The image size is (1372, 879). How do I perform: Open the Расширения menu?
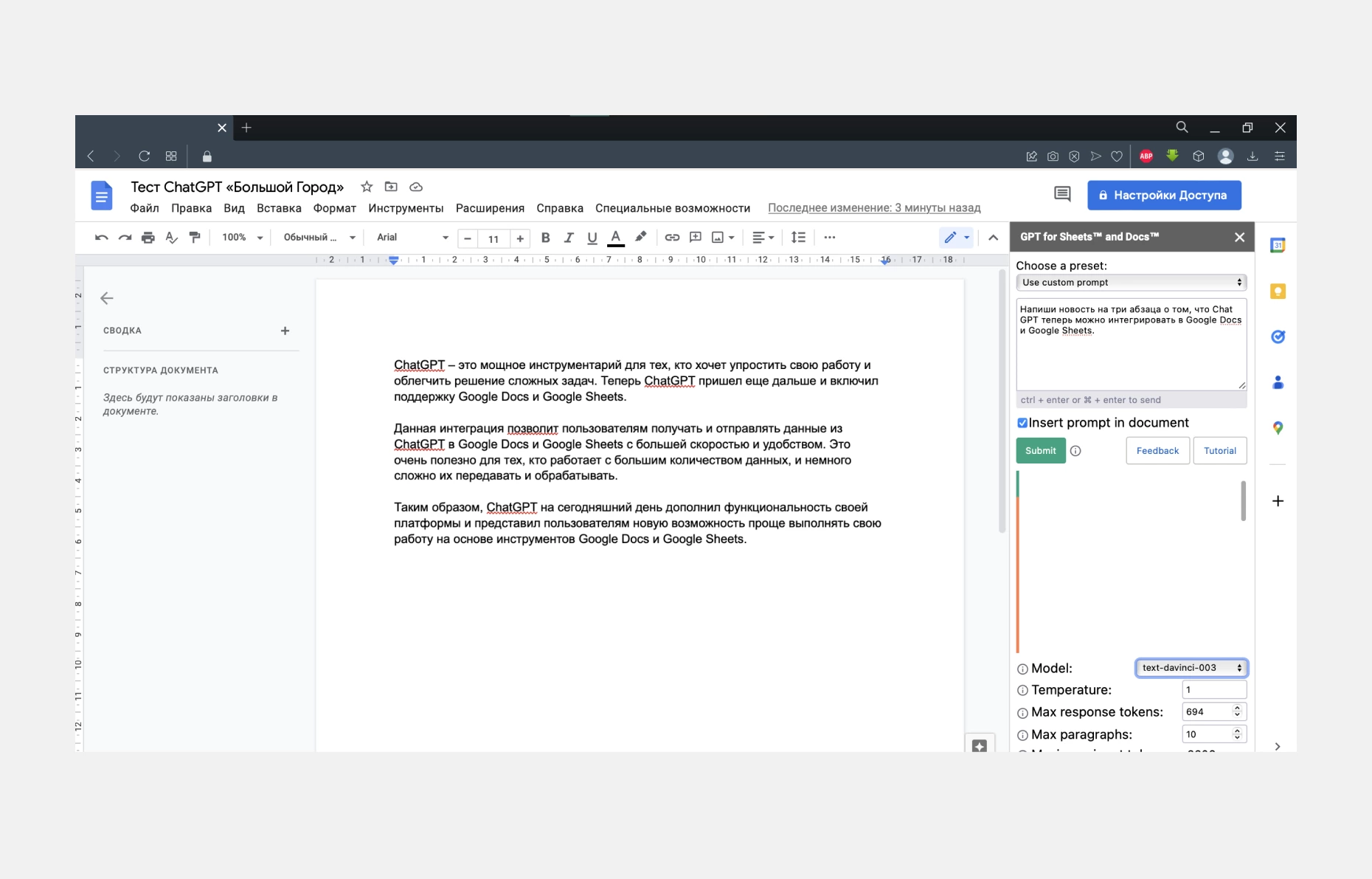pyautogui.click(x=490, y=208)
